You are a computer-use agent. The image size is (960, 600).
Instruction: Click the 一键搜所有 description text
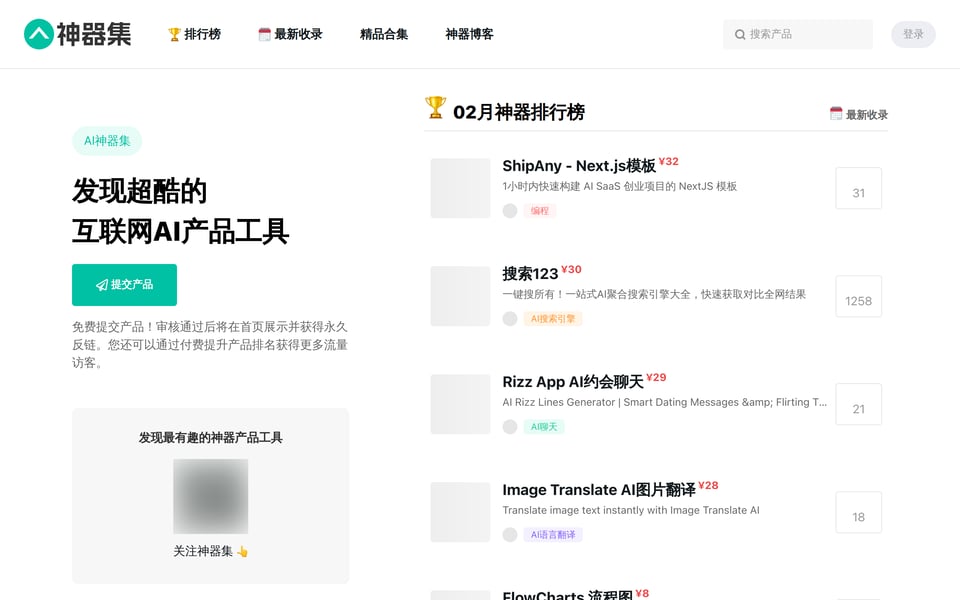click(x=654, y=294)
